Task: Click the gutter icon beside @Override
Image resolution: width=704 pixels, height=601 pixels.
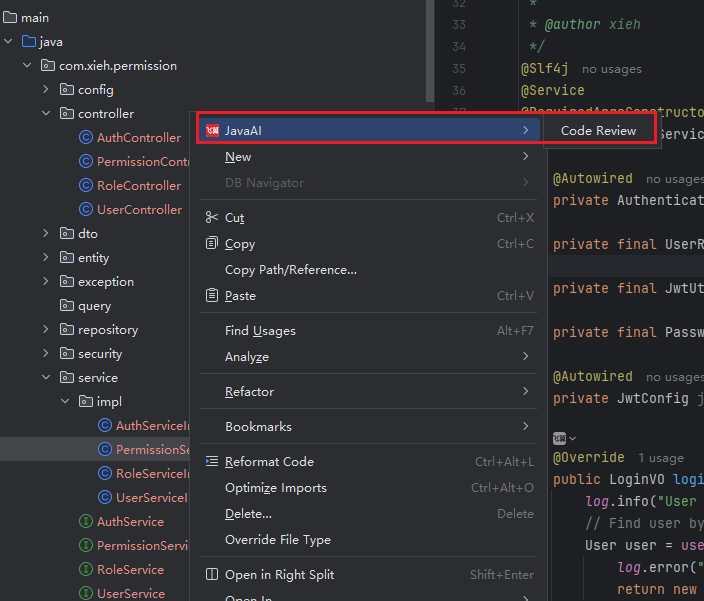Action: coord(562,438)
